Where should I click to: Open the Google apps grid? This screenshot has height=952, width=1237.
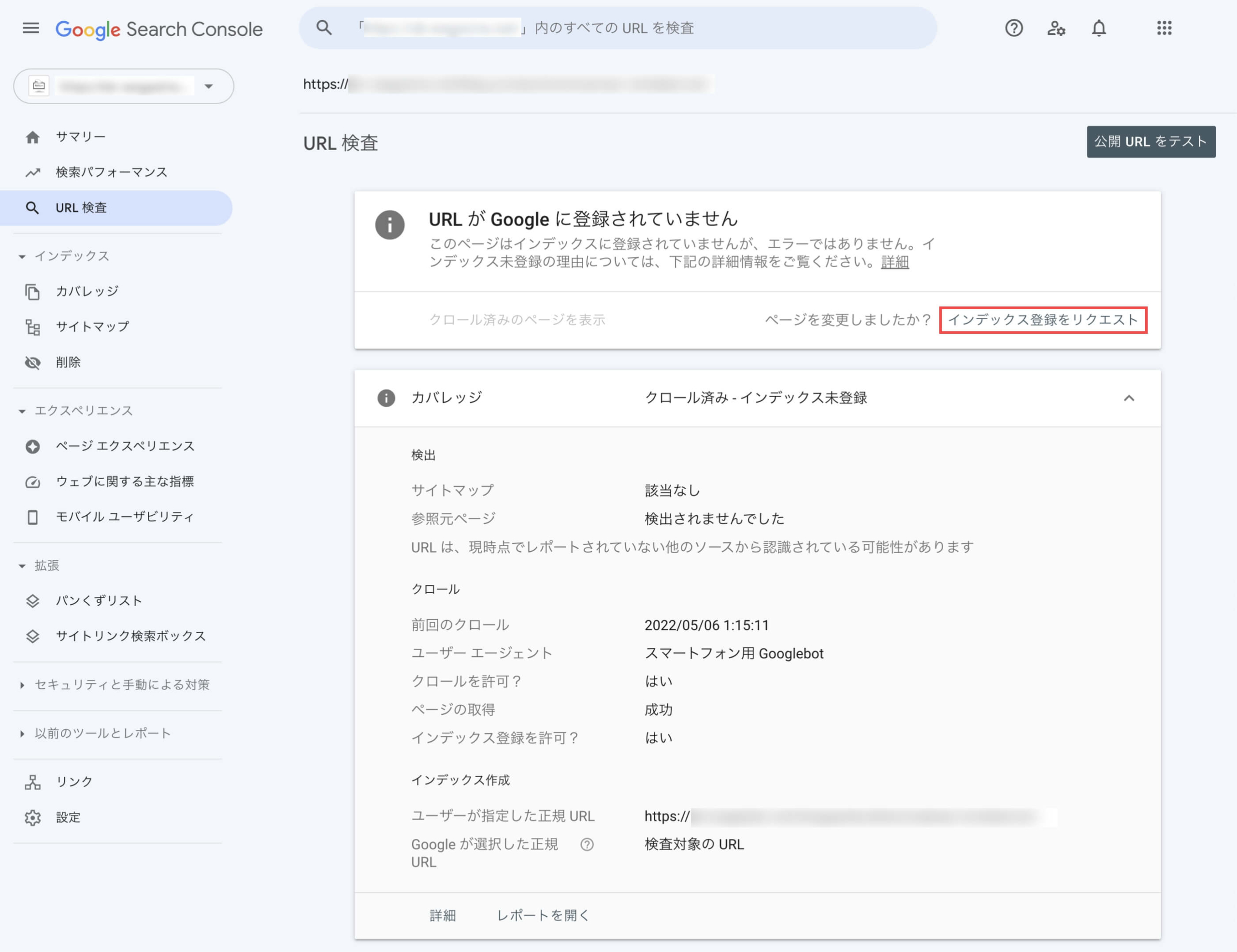pyautogui.click(x=1165, y=28)
